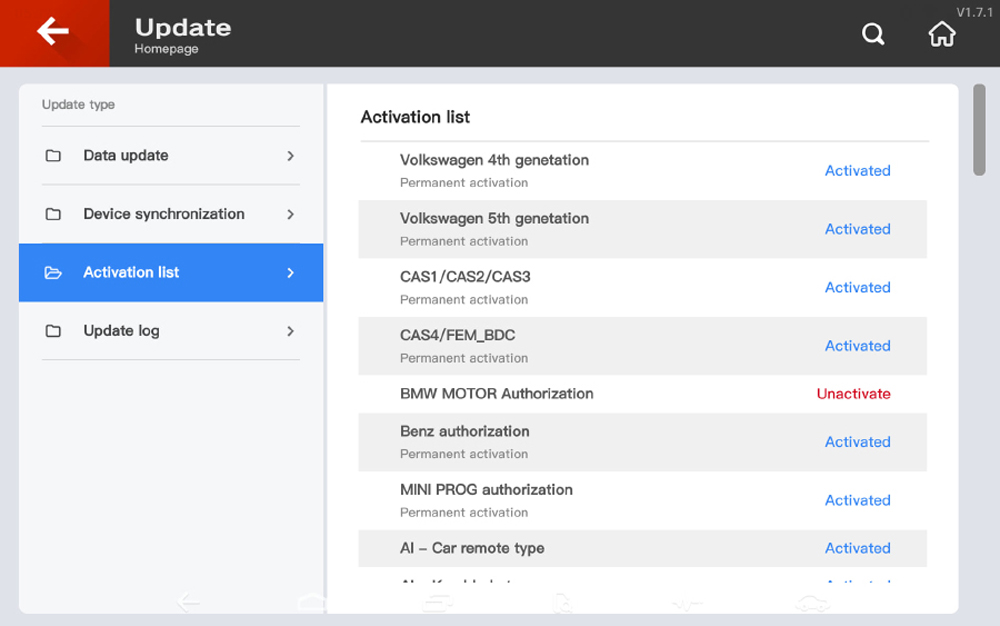
Task: Select the AI – Car remote type entry
Action: pos(642,548)
